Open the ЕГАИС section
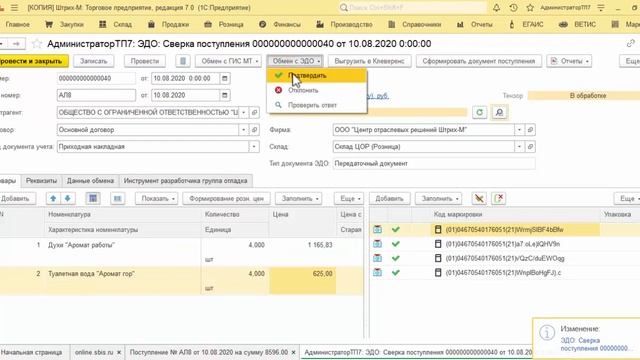 point(526,24)
